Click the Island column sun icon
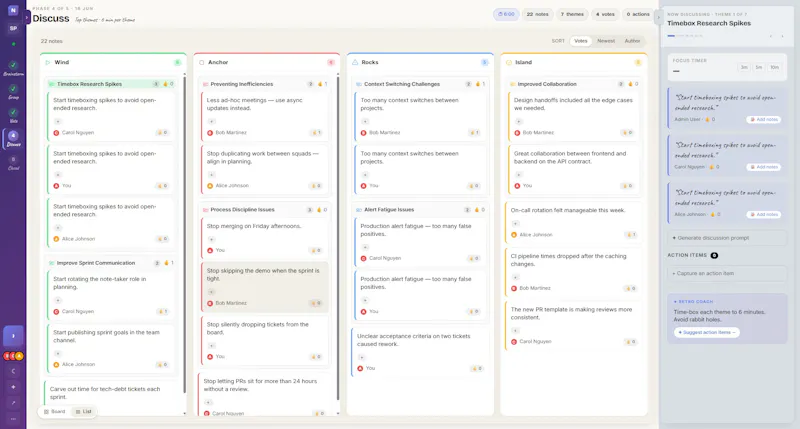Image resolution: width=800 pixels, height=429 pixels. tap(509, 62)
